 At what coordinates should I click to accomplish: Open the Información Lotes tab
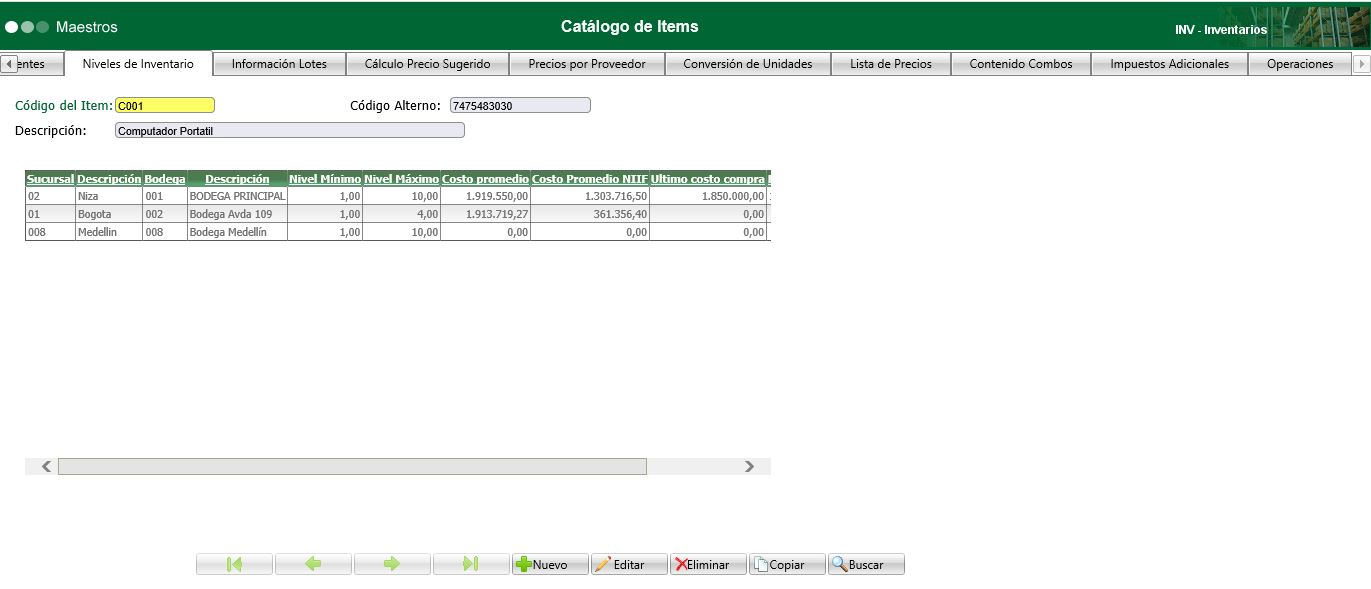[279, 63]
